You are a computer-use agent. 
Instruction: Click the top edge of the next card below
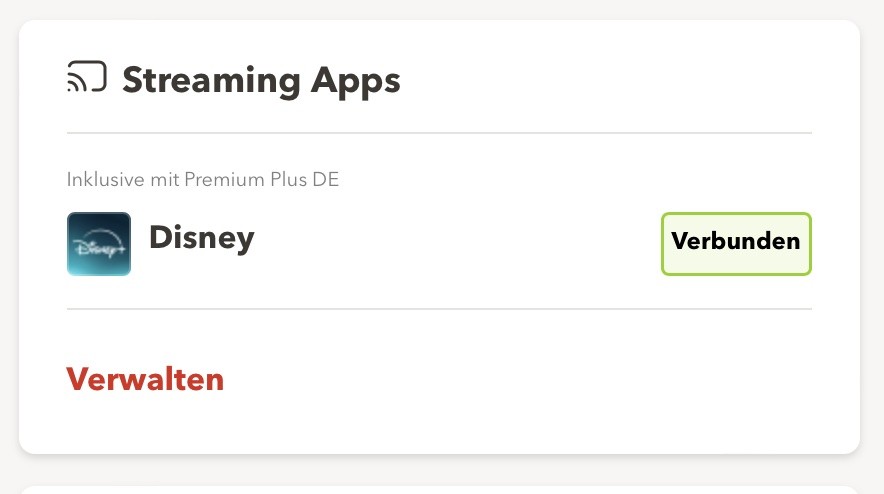click(439, 488)
